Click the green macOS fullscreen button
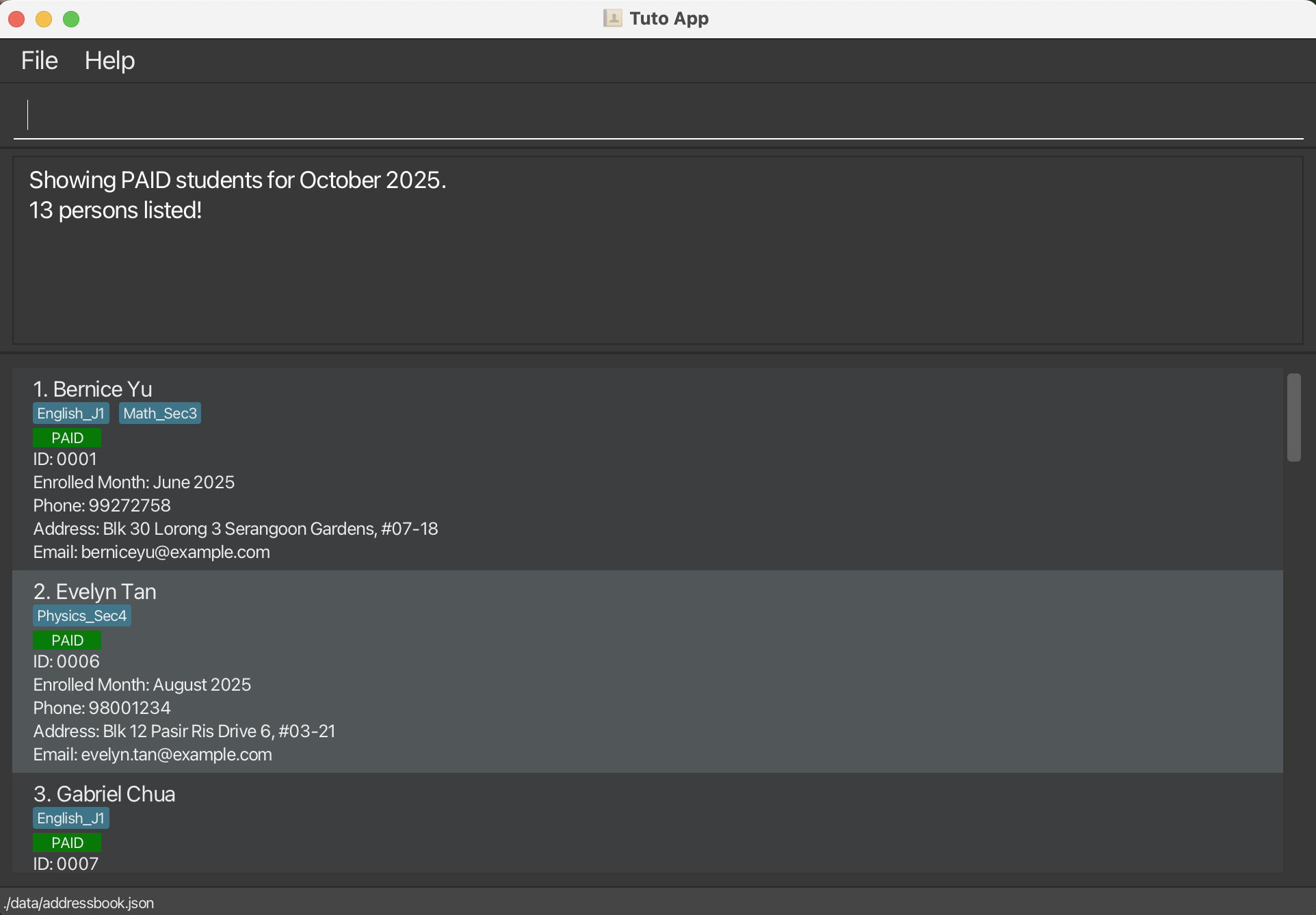Screen dimensions: 1316x915 pos(71,19)
